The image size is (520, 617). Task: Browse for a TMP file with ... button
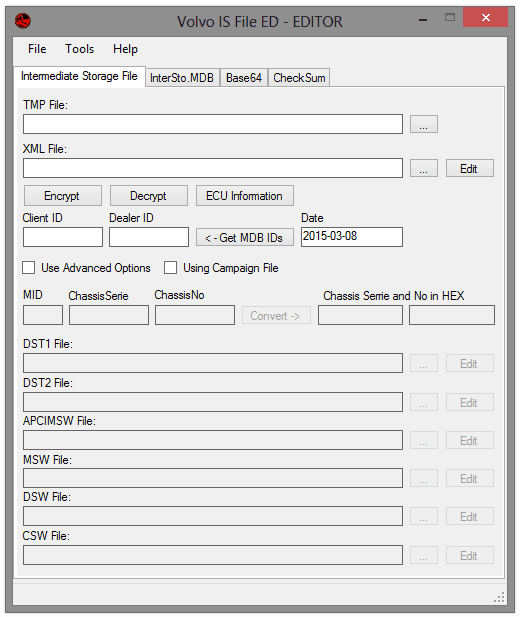pyautogui.click(x=424, y=124)
